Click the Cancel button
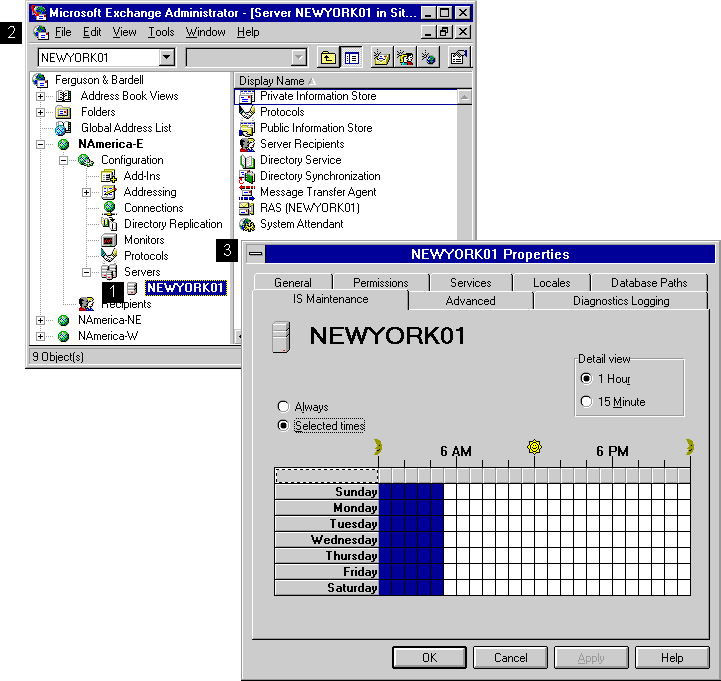 point(510,658)
